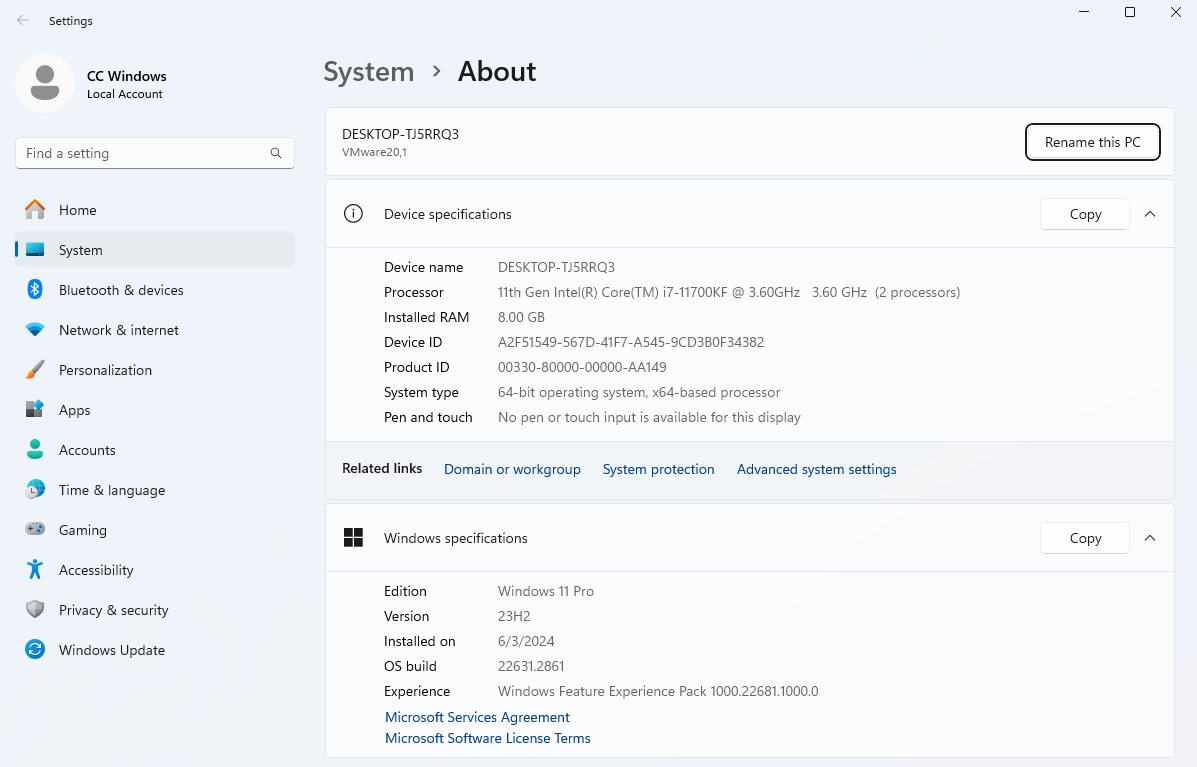Click the OS build value 22631.2861
Viewport: 1197px width, 767px height.
coord(531,666)
